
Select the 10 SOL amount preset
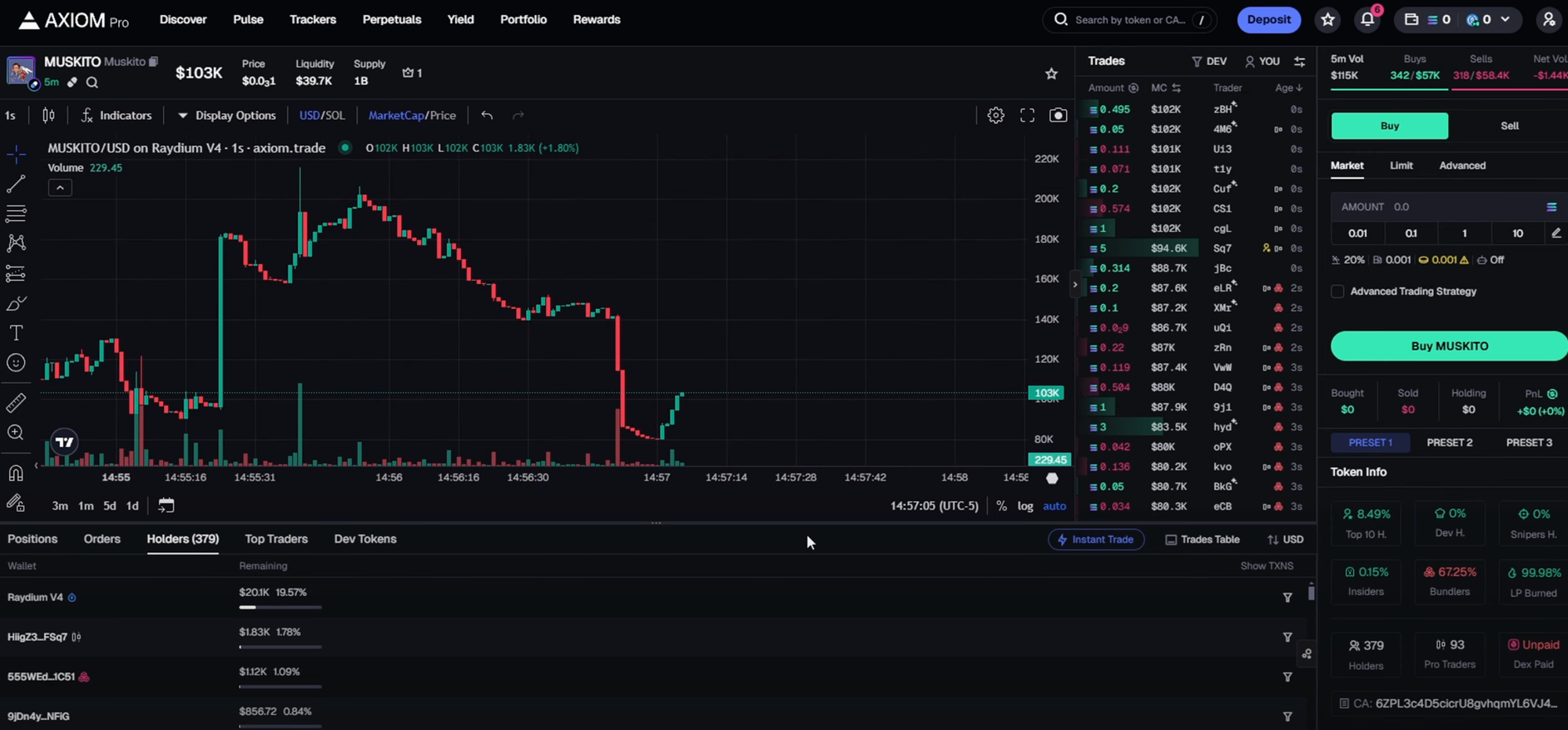point(1517,233)
